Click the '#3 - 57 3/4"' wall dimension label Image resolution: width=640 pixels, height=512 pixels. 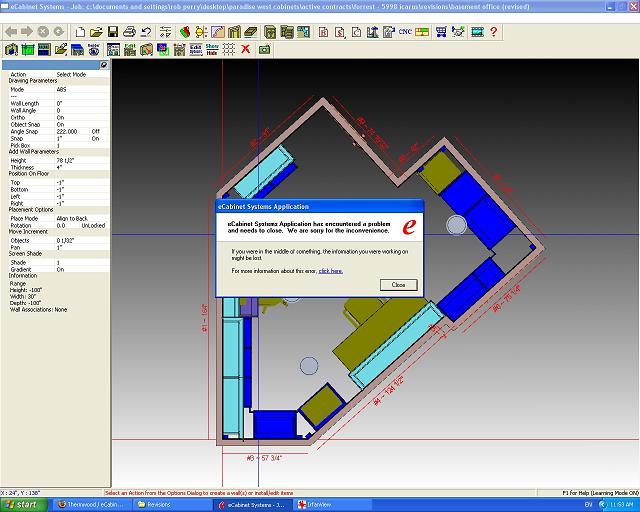(x=264, y=458)
